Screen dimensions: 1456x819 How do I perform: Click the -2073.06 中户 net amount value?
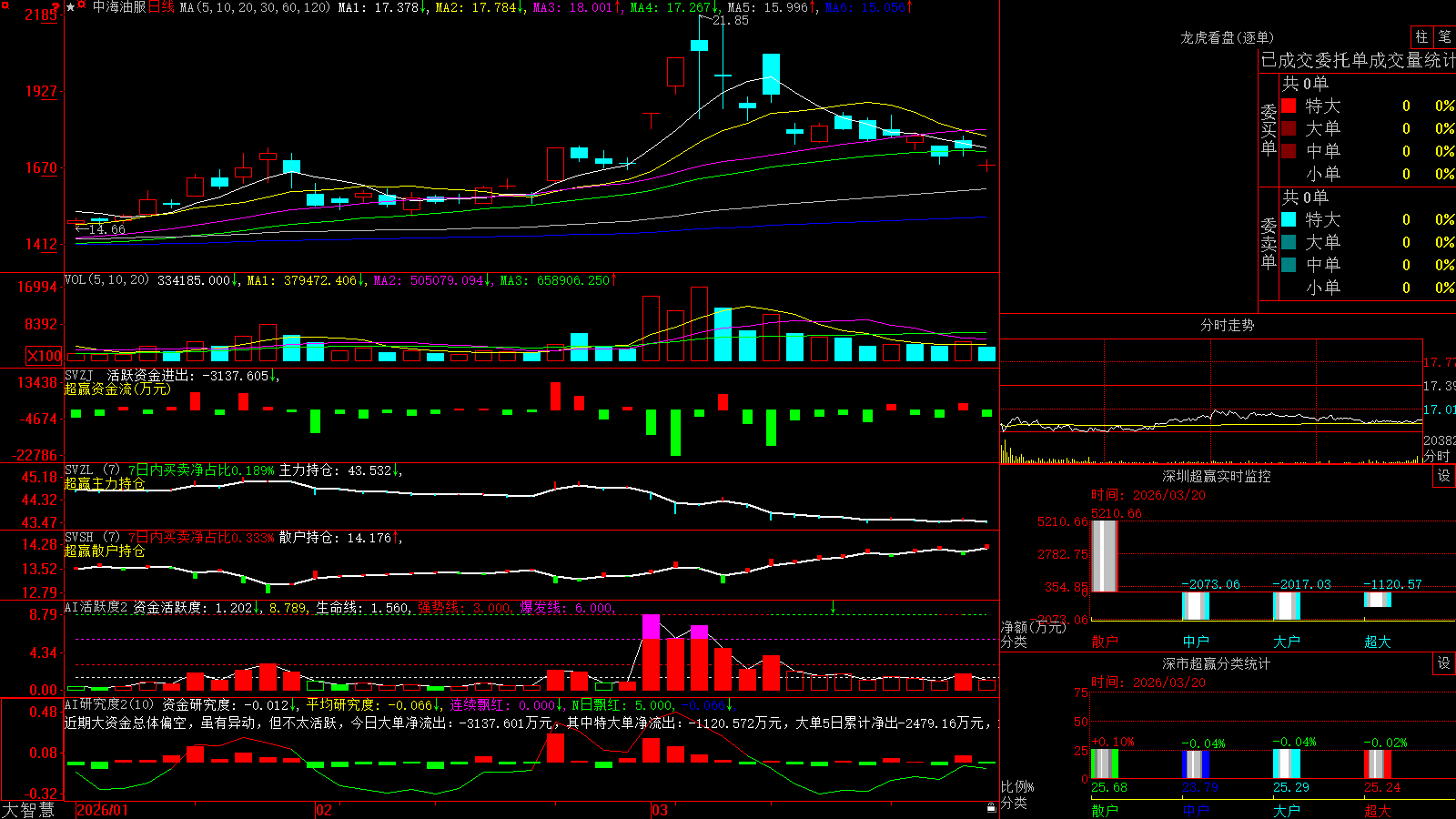tap(1210, 584)
